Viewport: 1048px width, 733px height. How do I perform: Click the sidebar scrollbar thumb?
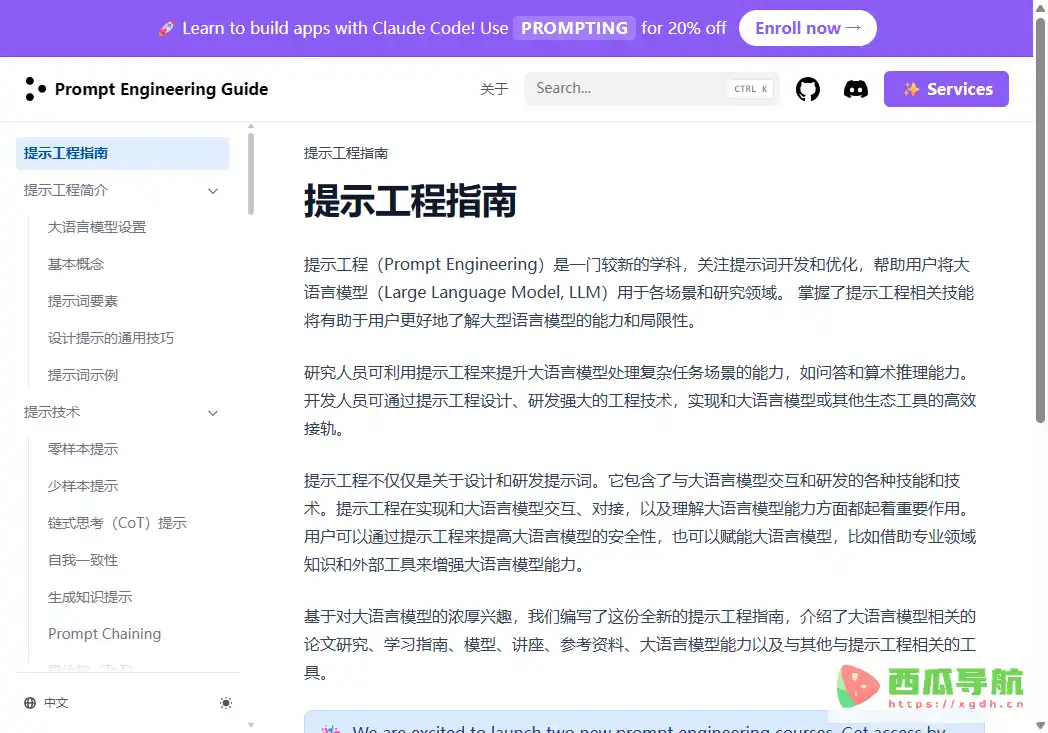tap(251, 174)
